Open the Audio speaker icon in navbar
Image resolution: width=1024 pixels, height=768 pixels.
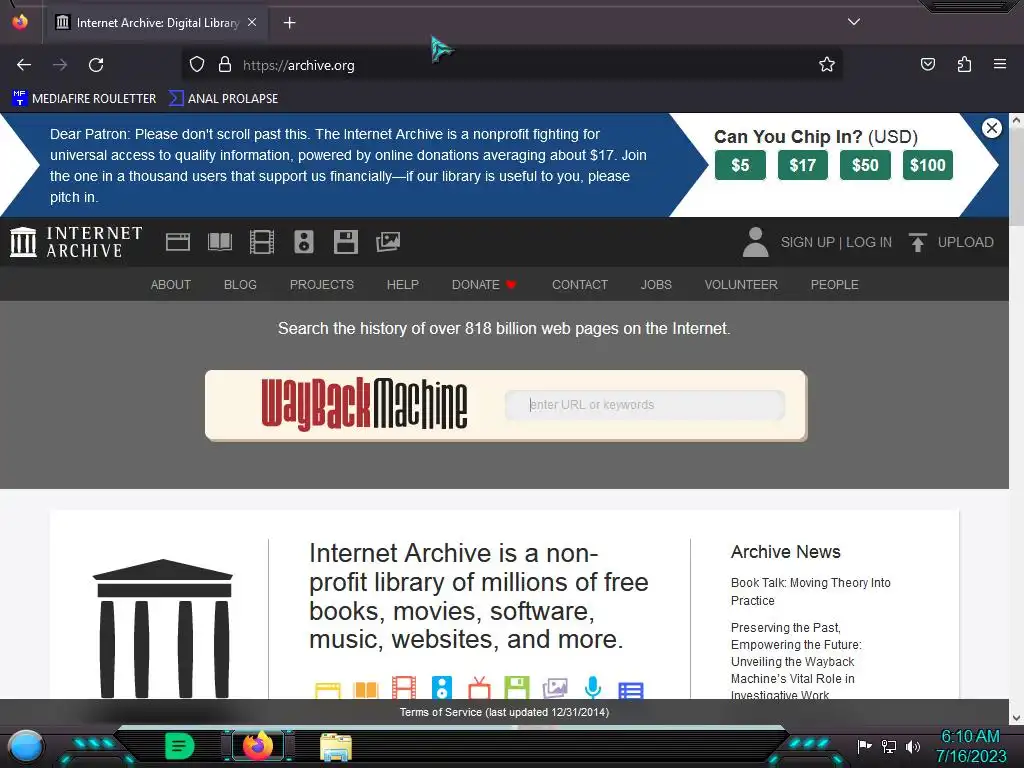point(304,242)
